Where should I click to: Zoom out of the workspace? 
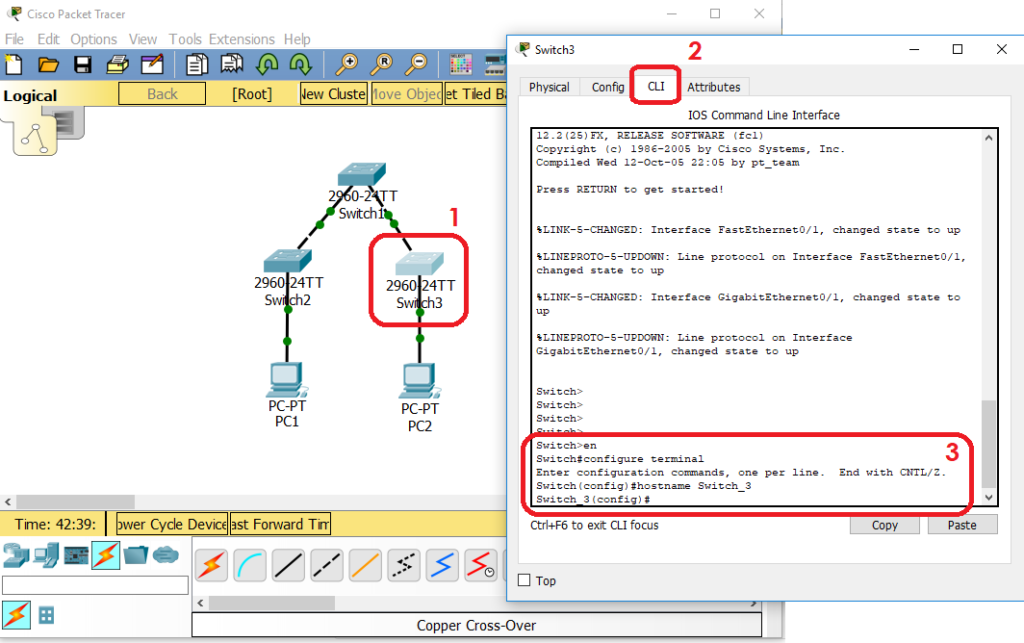click(416, 64)
